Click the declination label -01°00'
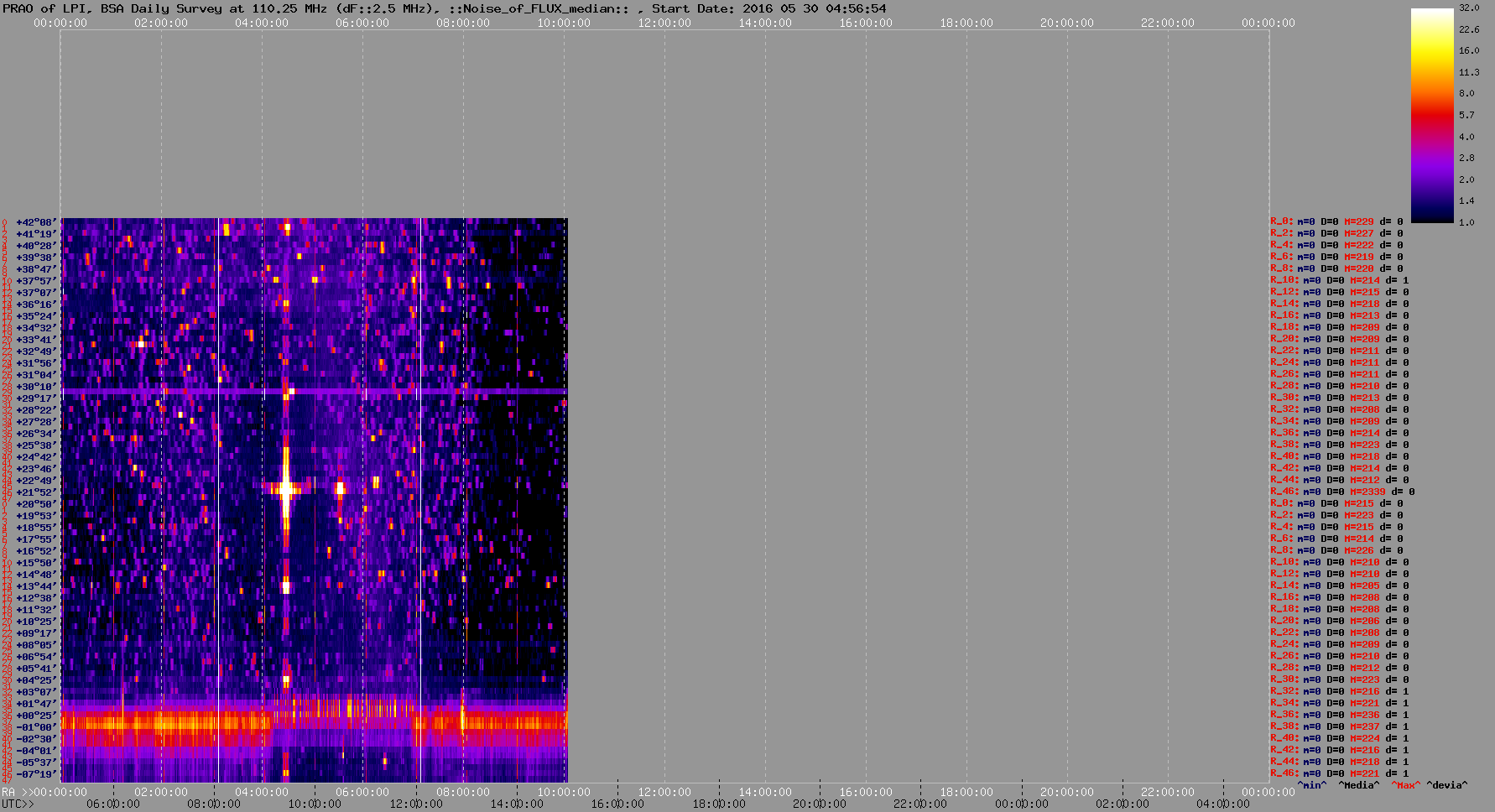Viewport: 1495px width, 812px height. pyautogui.click(x=37, y=727)
